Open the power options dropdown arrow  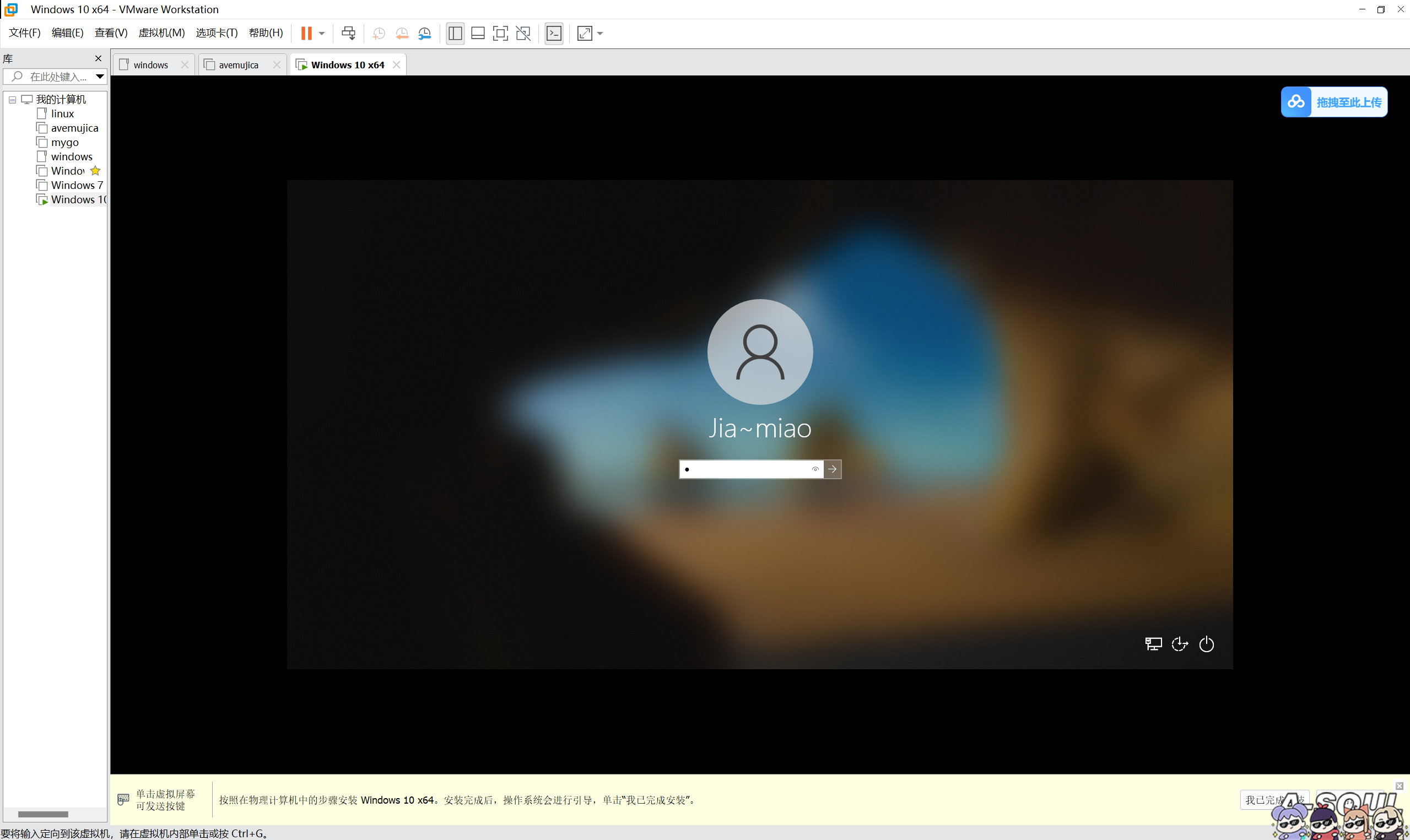click(x=322, y=34)
